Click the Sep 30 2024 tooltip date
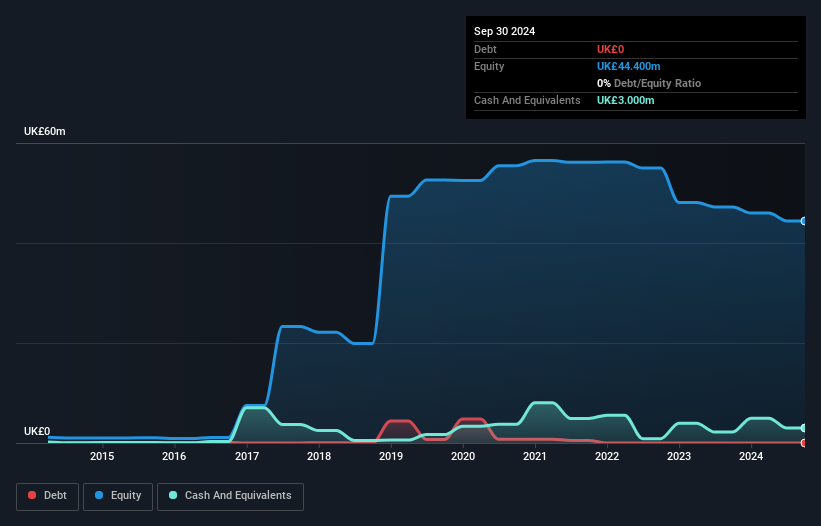Image resolution: width=821 pixels, height=526 pixels. pyautogui.click(x=504, y=31)
